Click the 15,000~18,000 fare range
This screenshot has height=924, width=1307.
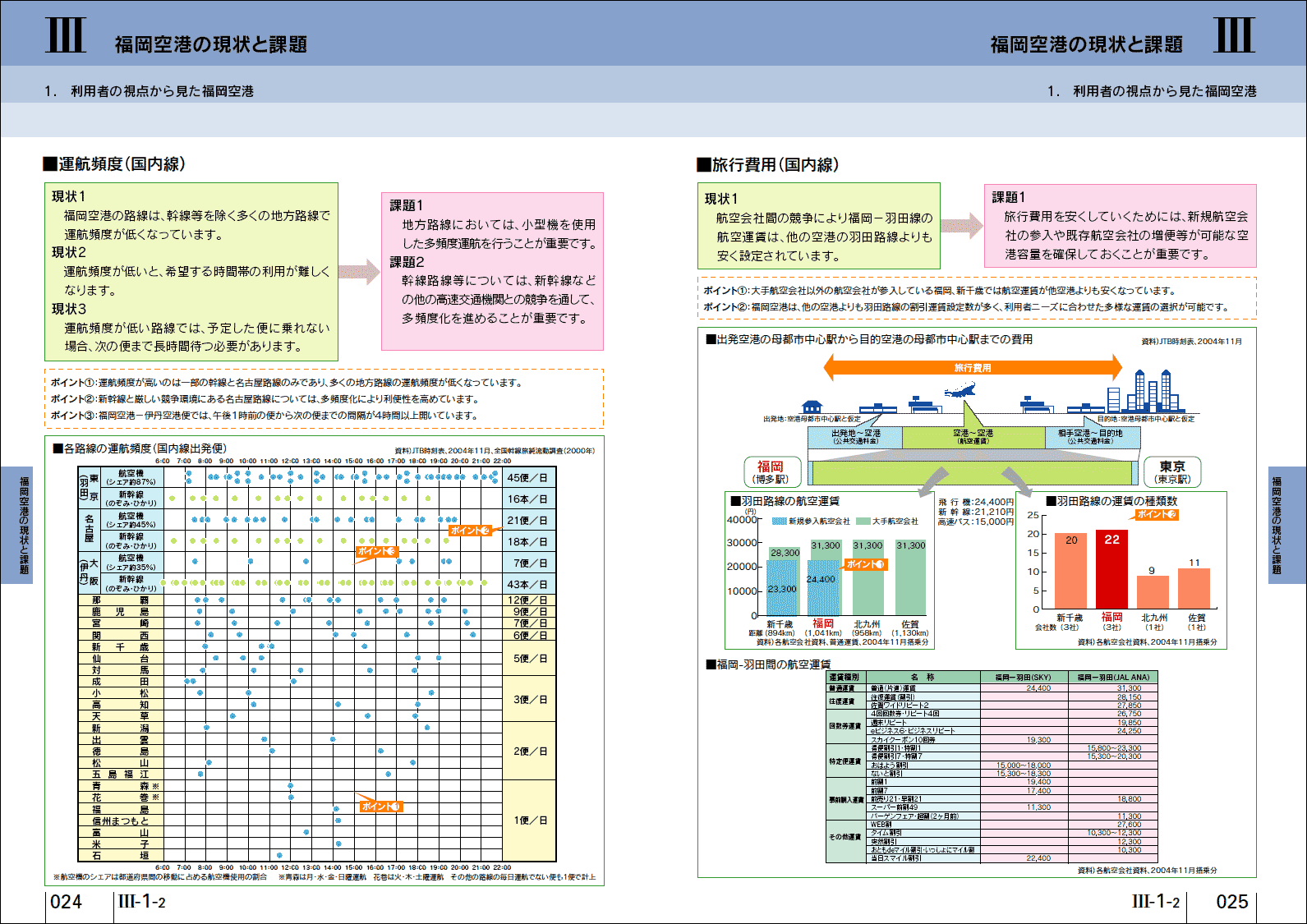(x=1024, y=765)
